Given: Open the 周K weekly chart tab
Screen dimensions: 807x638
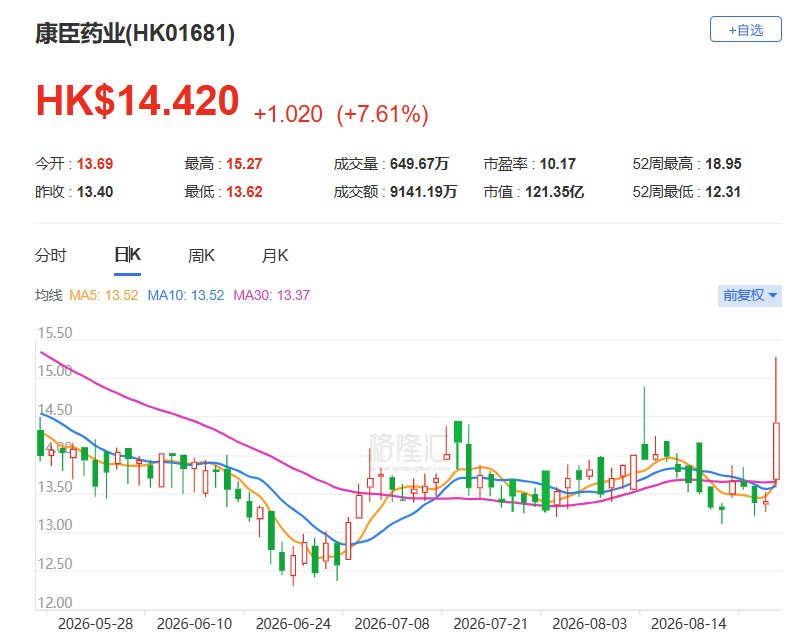Looking at the screenshot, I should [201, 255].
